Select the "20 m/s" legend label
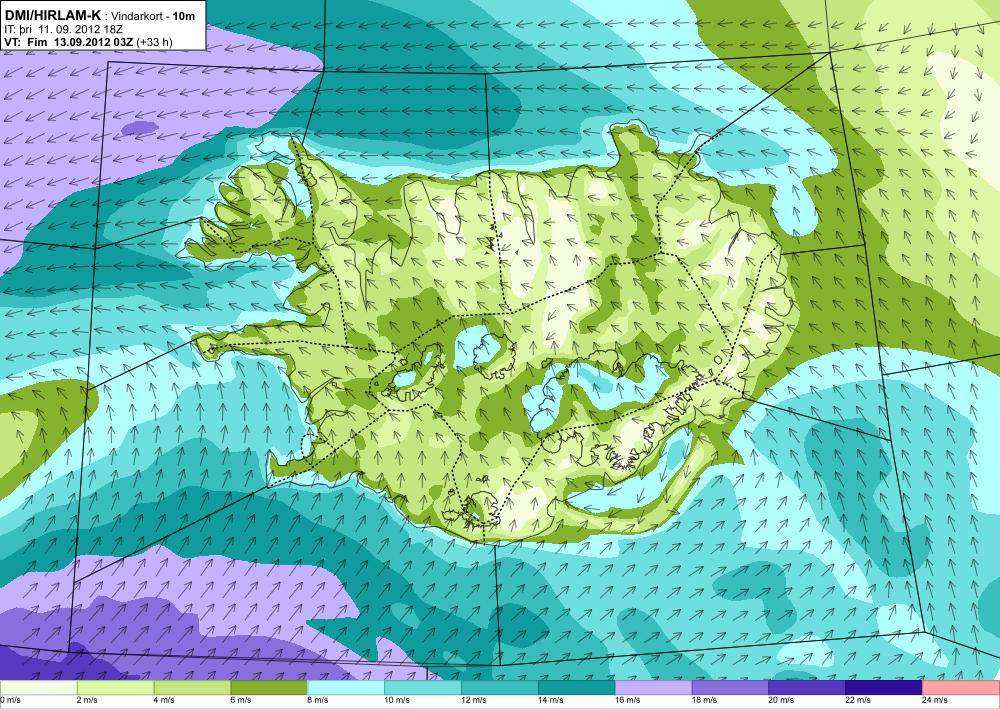This screenshot has width=1000, height=710. (x=781, y=700)
